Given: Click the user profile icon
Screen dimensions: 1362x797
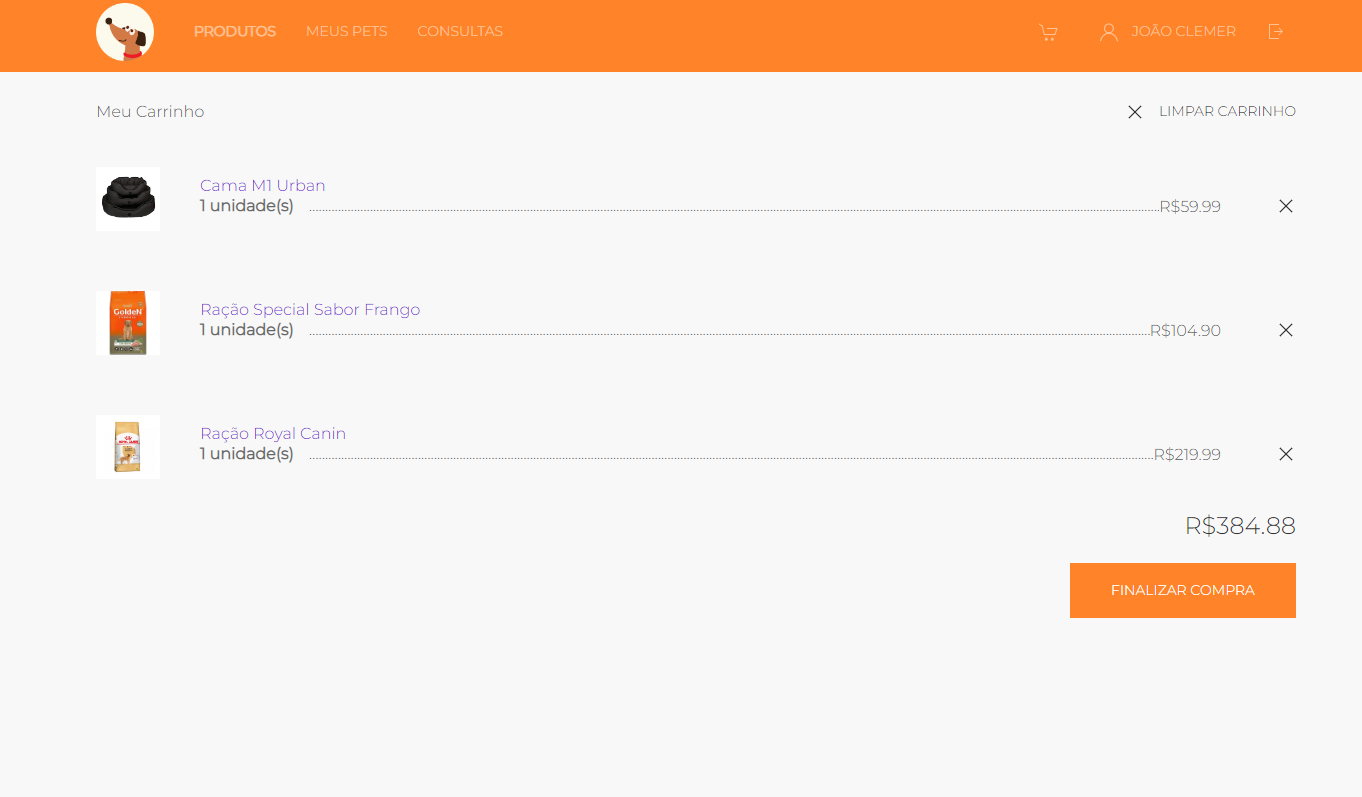Looking at the screenshot, I should [x=1108, y=32].
